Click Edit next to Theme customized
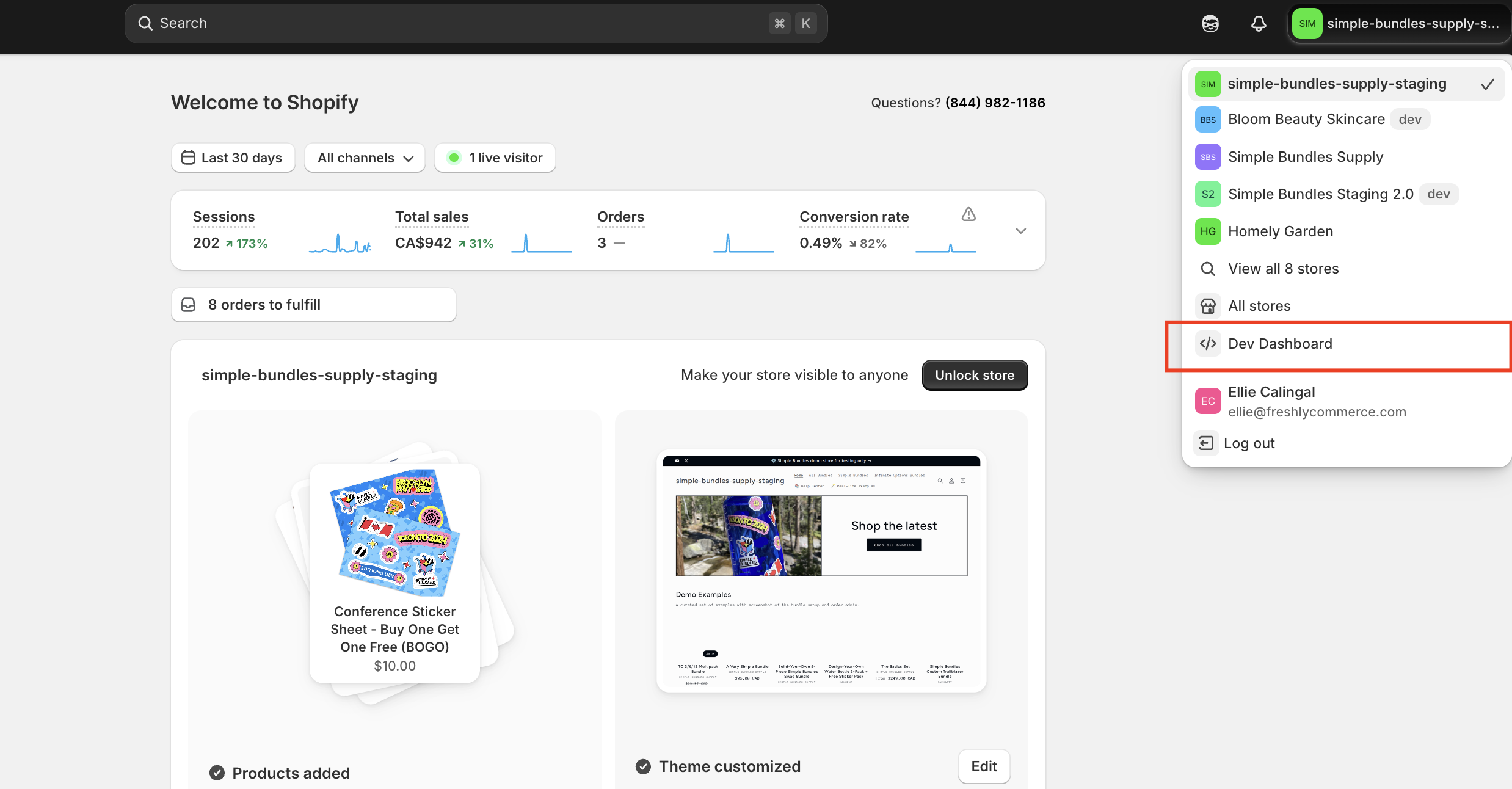Screen dimensions: 1512x789 click(x=984, y=766)
